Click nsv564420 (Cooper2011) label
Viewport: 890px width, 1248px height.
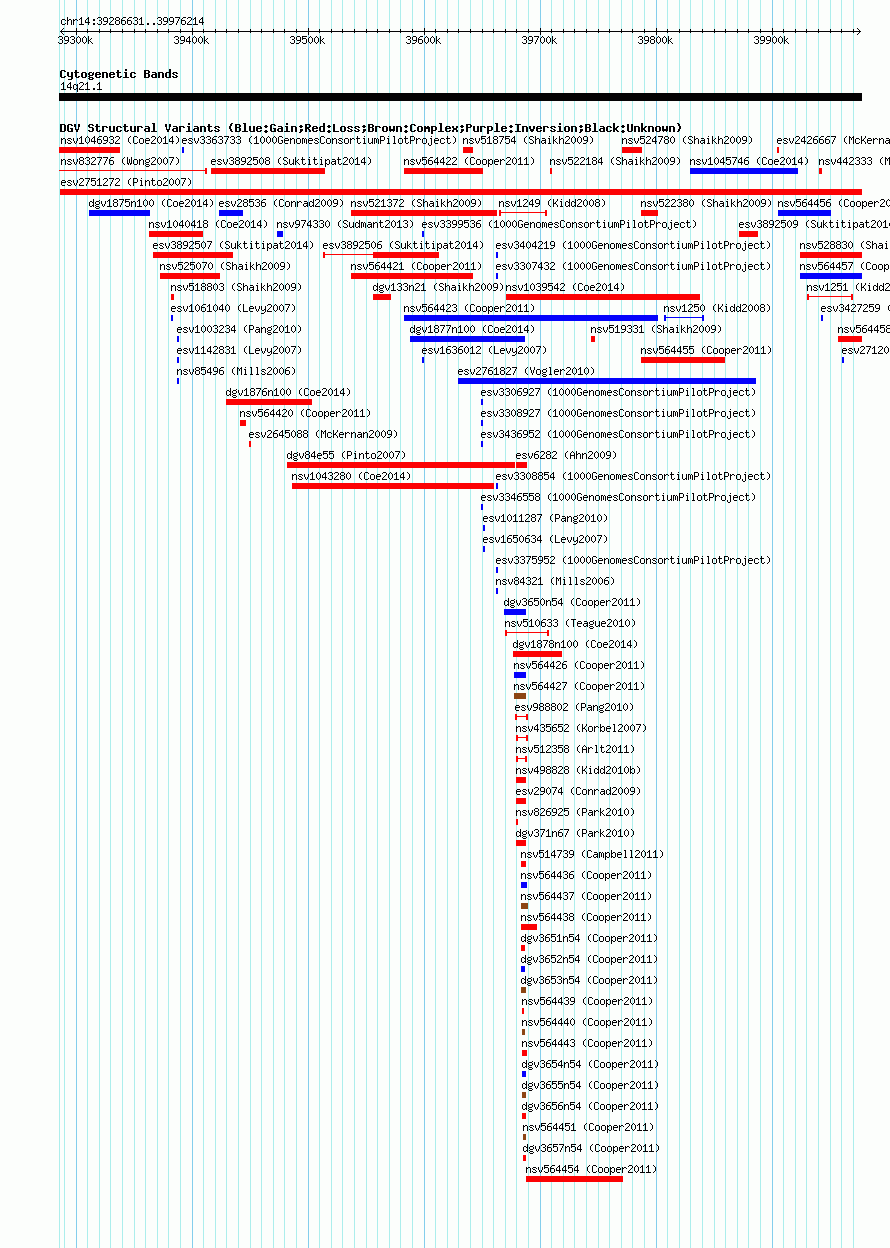305,413
